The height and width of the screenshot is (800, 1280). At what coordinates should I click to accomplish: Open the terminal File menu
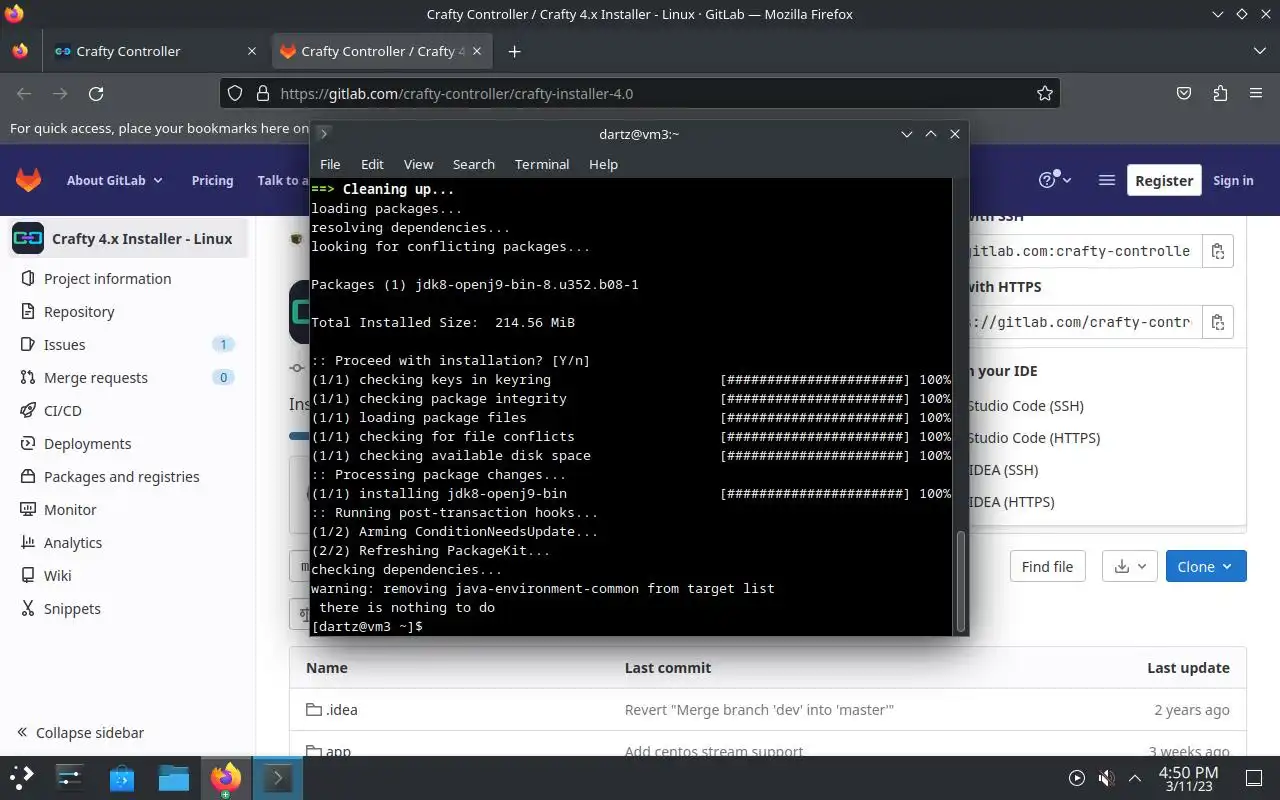(x=330, y=164)
